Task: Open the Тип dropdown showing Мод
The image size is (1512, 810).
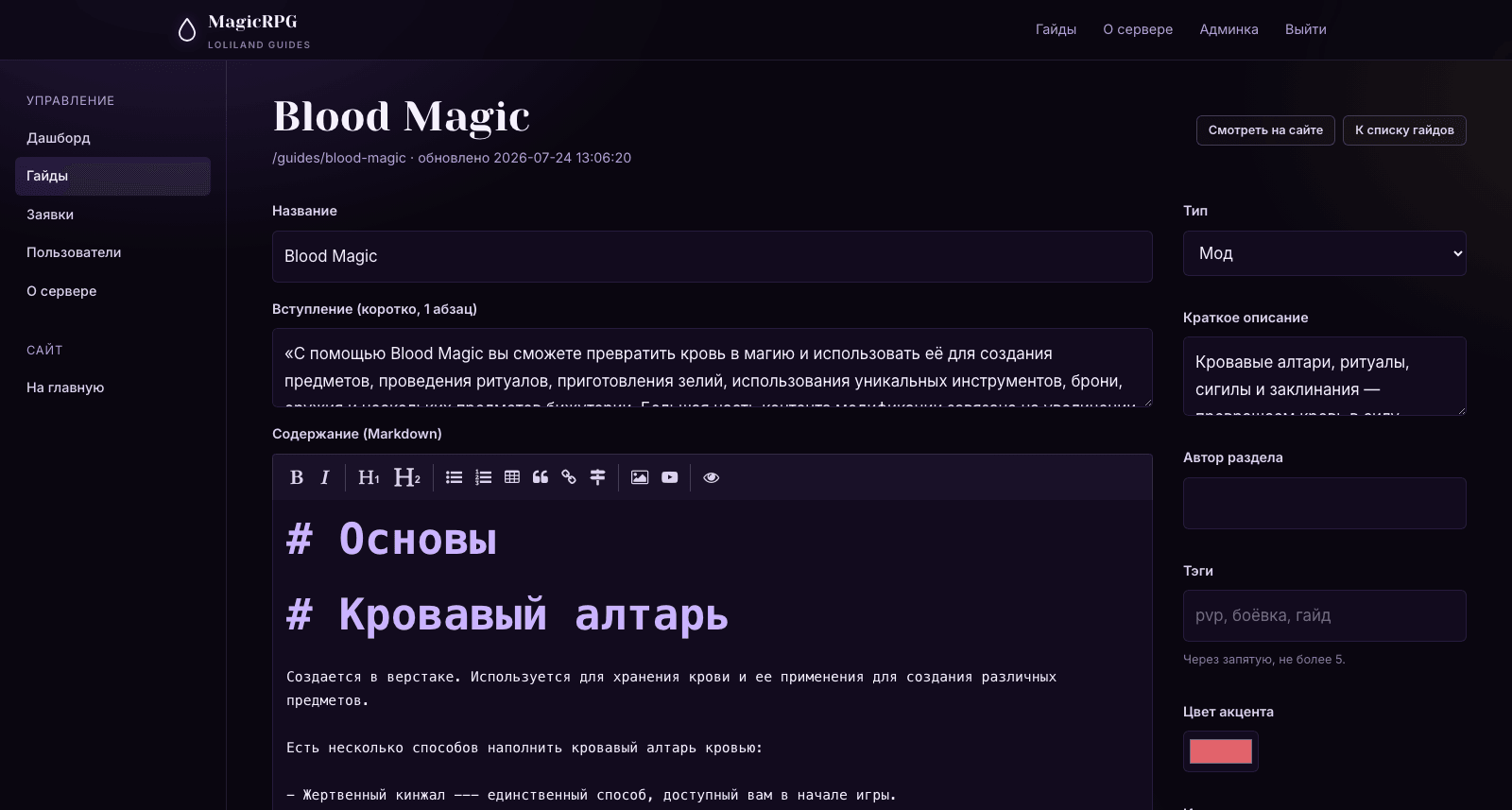Action: 1324,253
